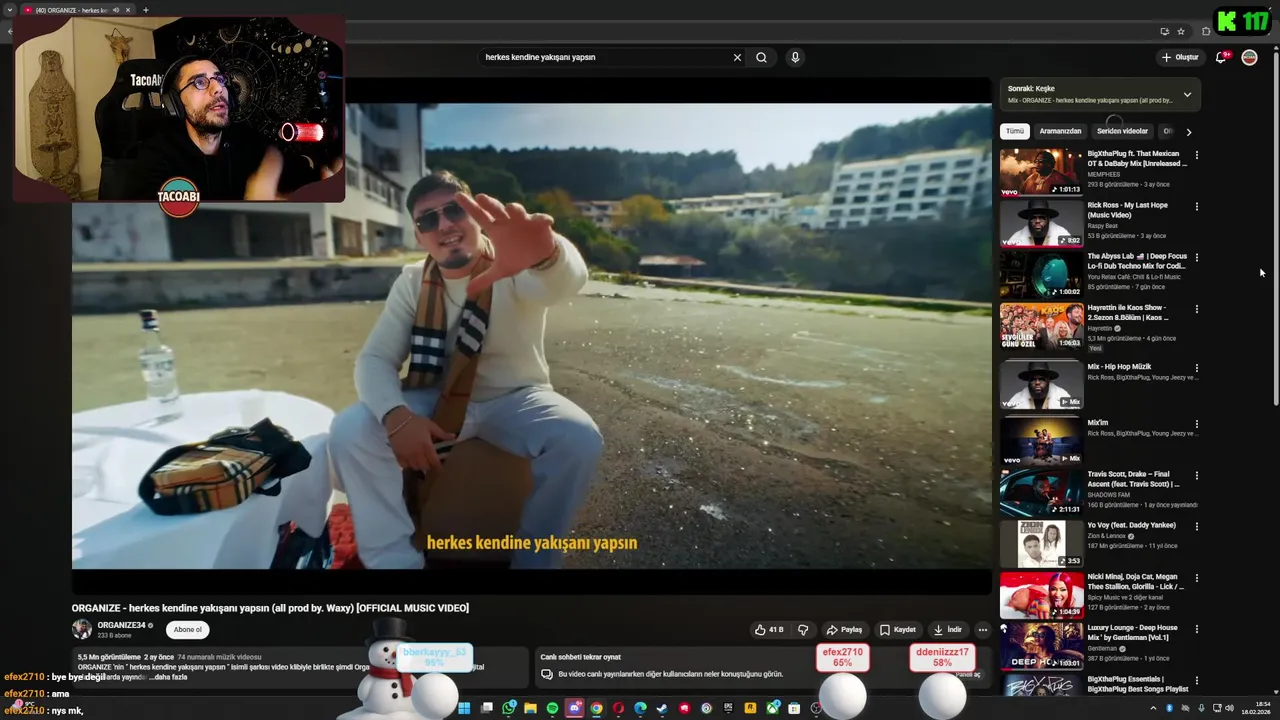Click the search magnifier button
The image size is (1280, 720).
tap(761, 57)
